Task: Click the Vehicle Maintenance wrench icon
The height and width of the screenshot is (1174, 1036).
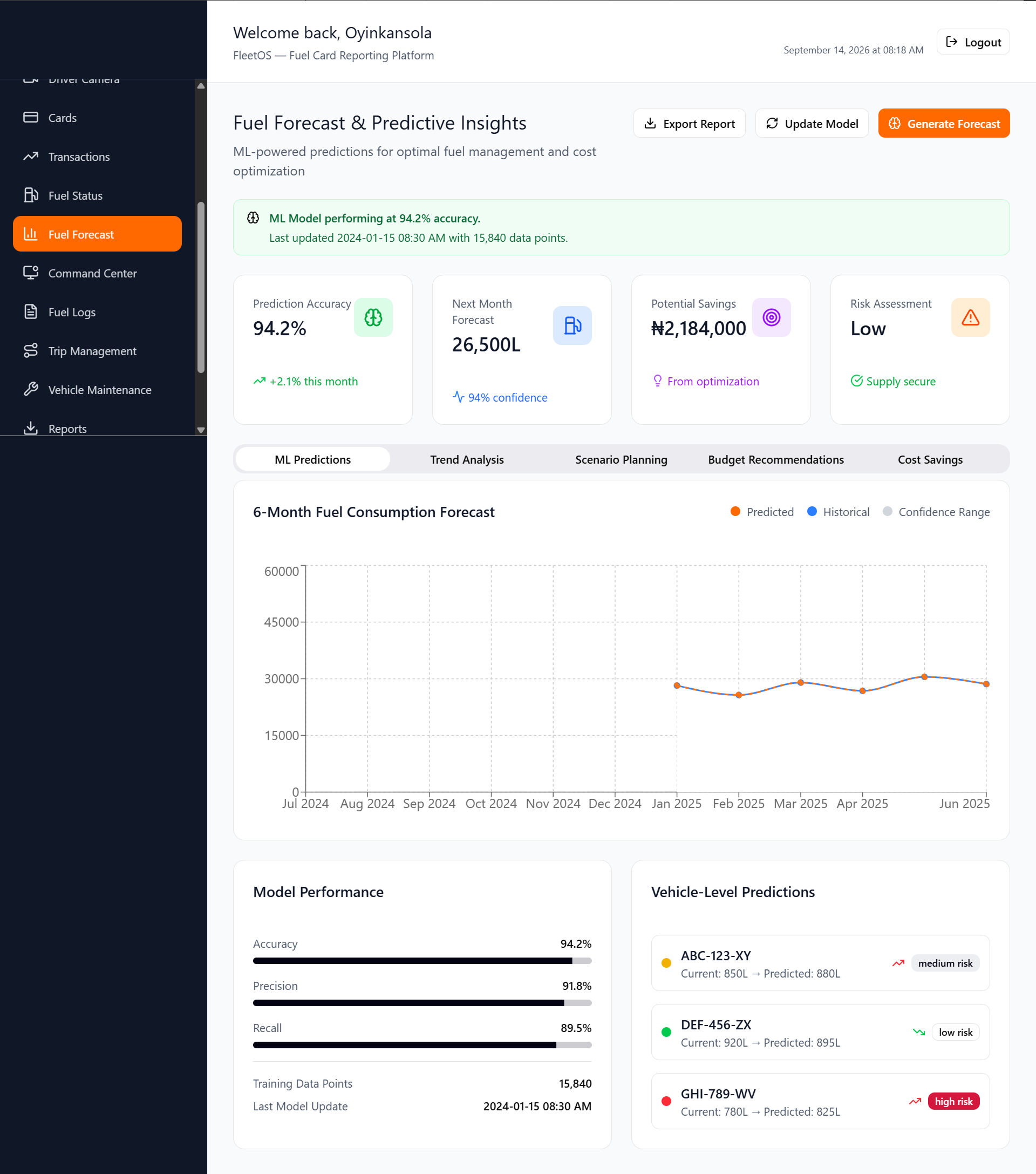Action: [x=30, y=389]
